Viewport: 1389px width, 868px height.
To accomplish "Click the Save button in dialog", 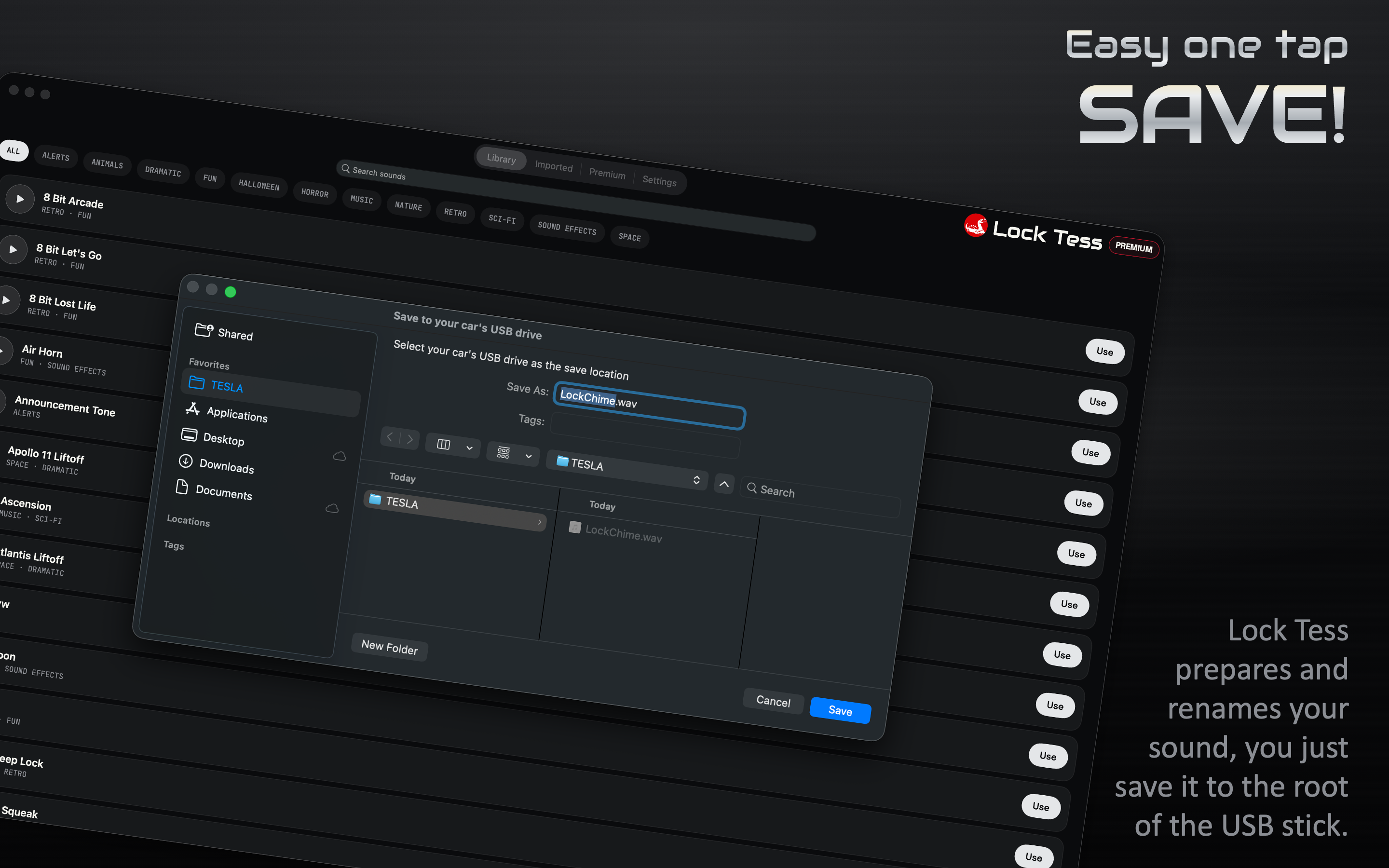I will click(x=840, y=711).
